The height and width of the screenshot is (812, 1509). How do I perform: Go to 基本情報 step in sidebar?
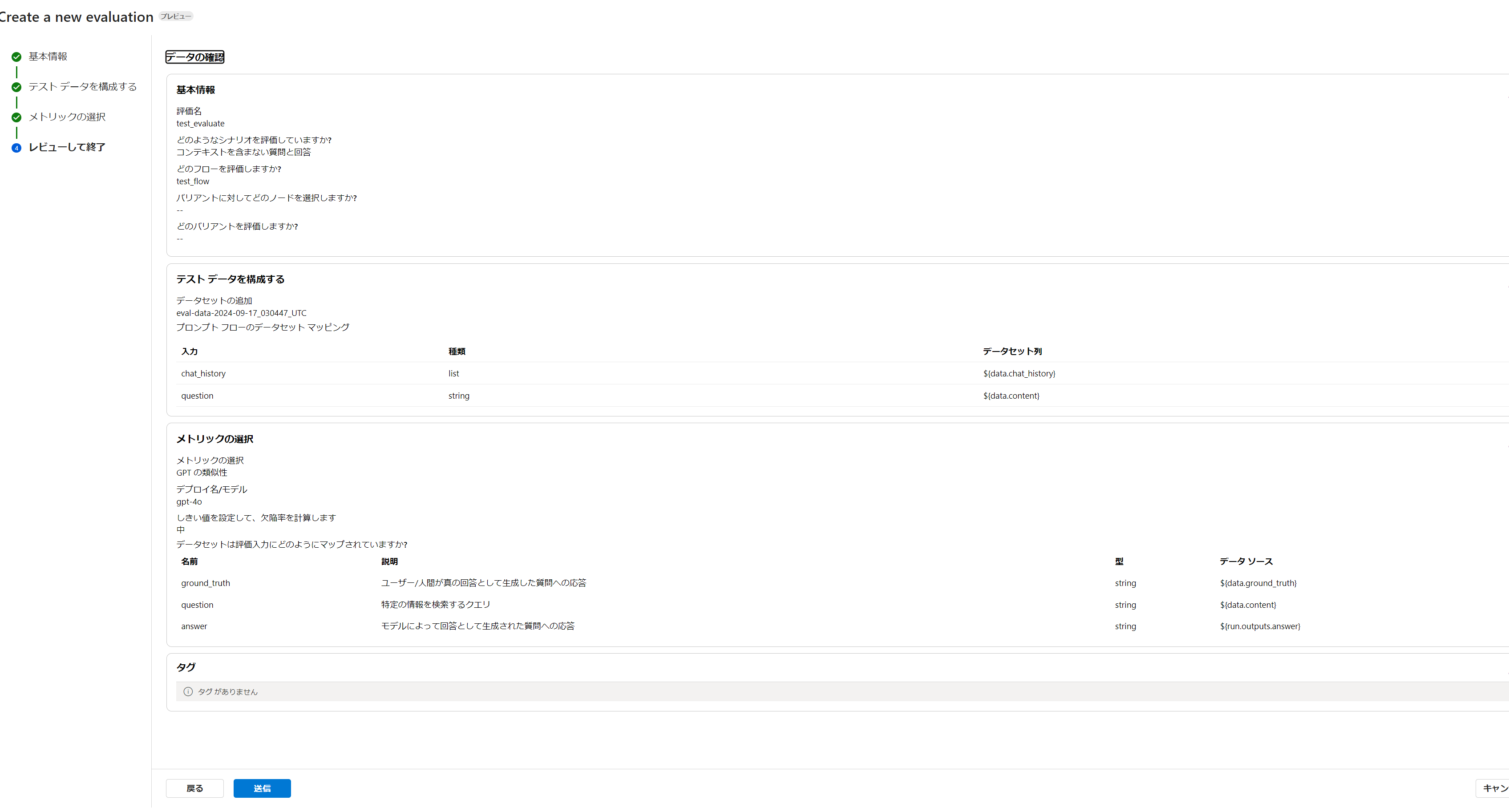48,57
